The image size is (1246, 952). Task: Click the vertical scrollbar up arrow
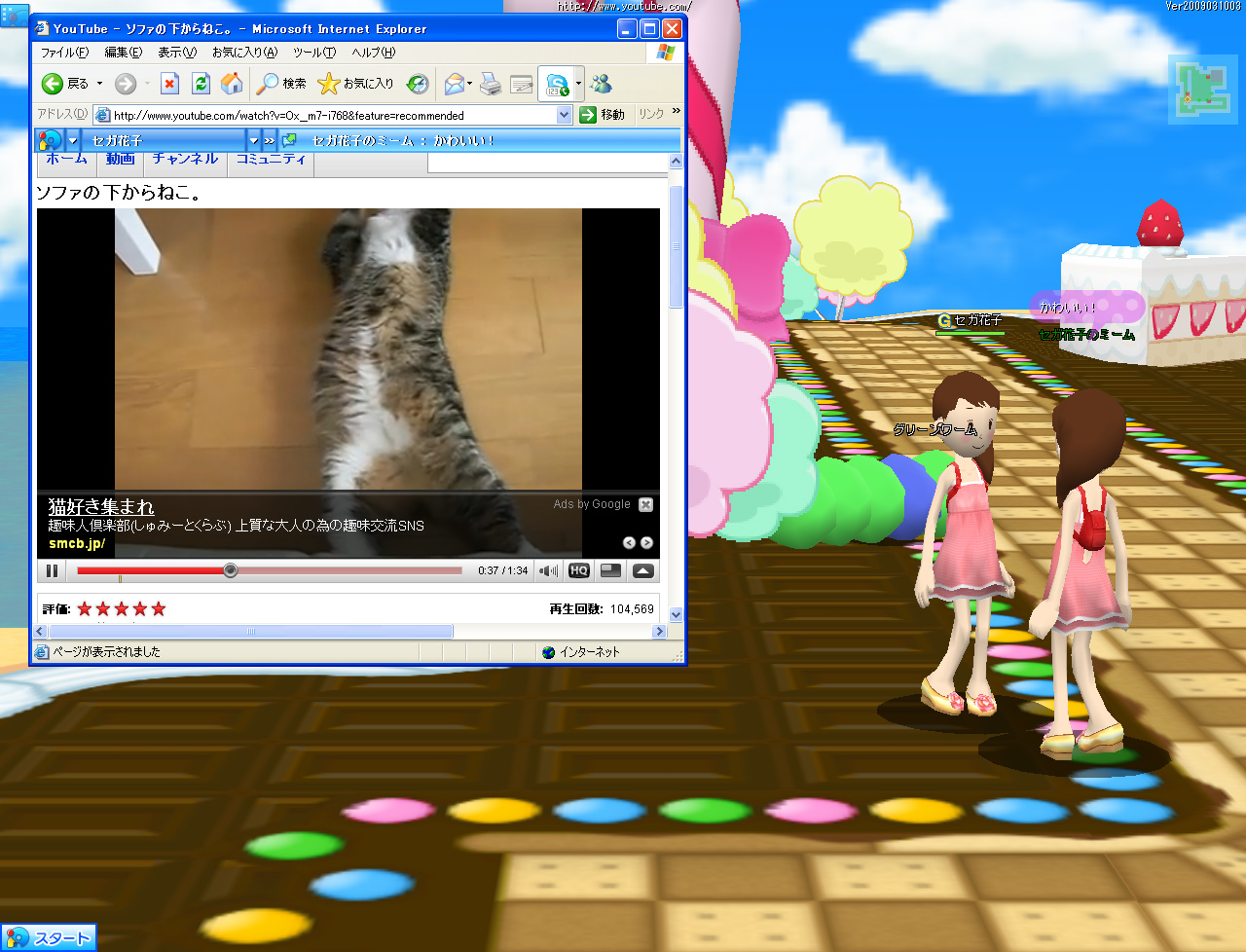pos(677,161)
